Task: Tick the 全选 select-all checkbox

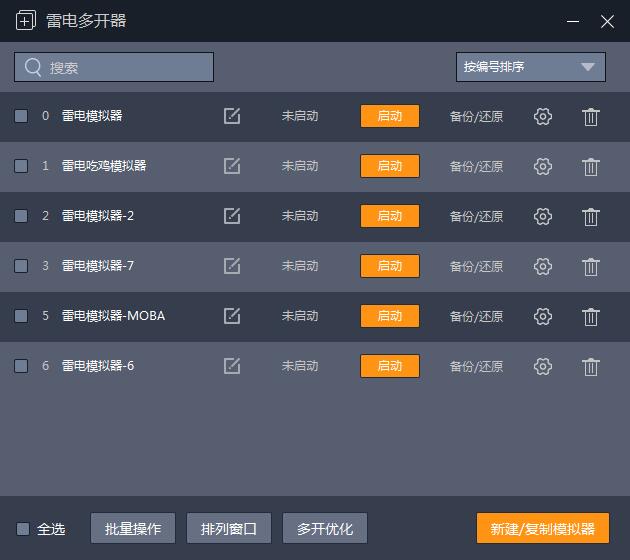Action: pyautogui.click(x=23, y=529)
